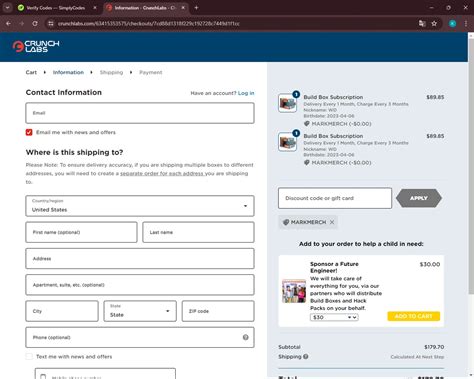Screen dimensions: 474x379
Task: Click the CrunchLabs logo in header
Action: click(x=36, y=46)
